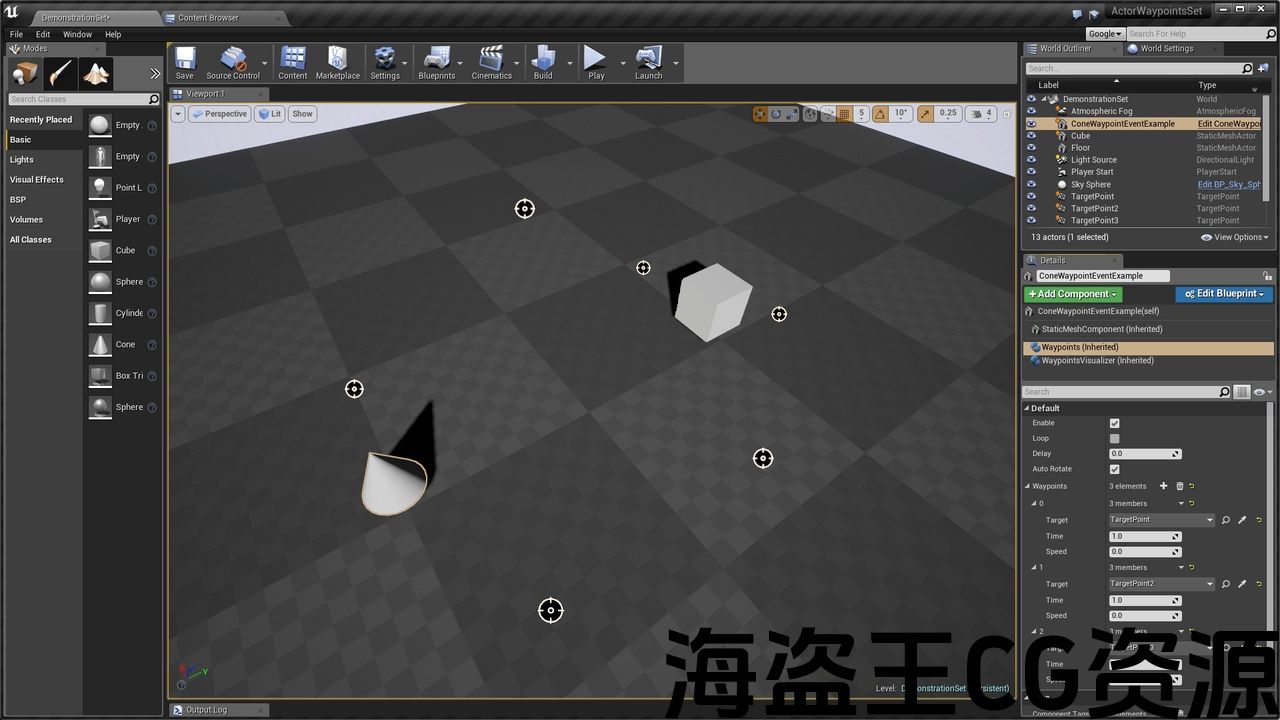Hide the Cube actor in outliner

click(1031, 136)
